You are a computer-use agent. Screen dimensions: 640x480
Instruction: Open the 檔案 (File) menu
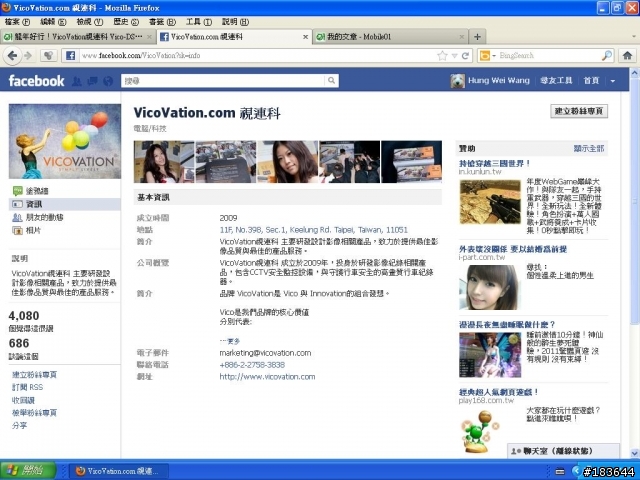click(x=18, y=22)
